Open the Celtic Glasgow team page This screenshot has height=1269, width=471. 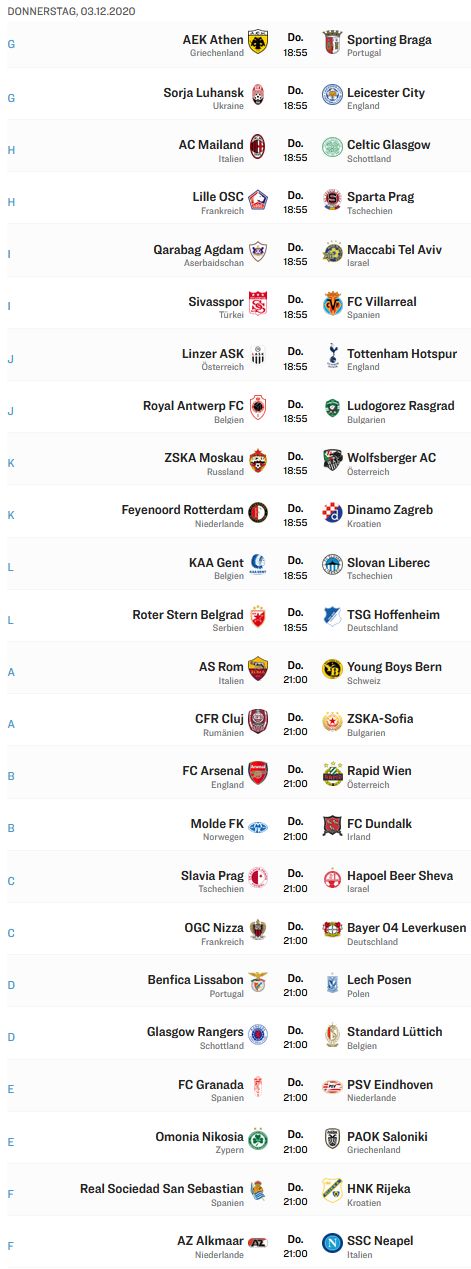(388, 144)
